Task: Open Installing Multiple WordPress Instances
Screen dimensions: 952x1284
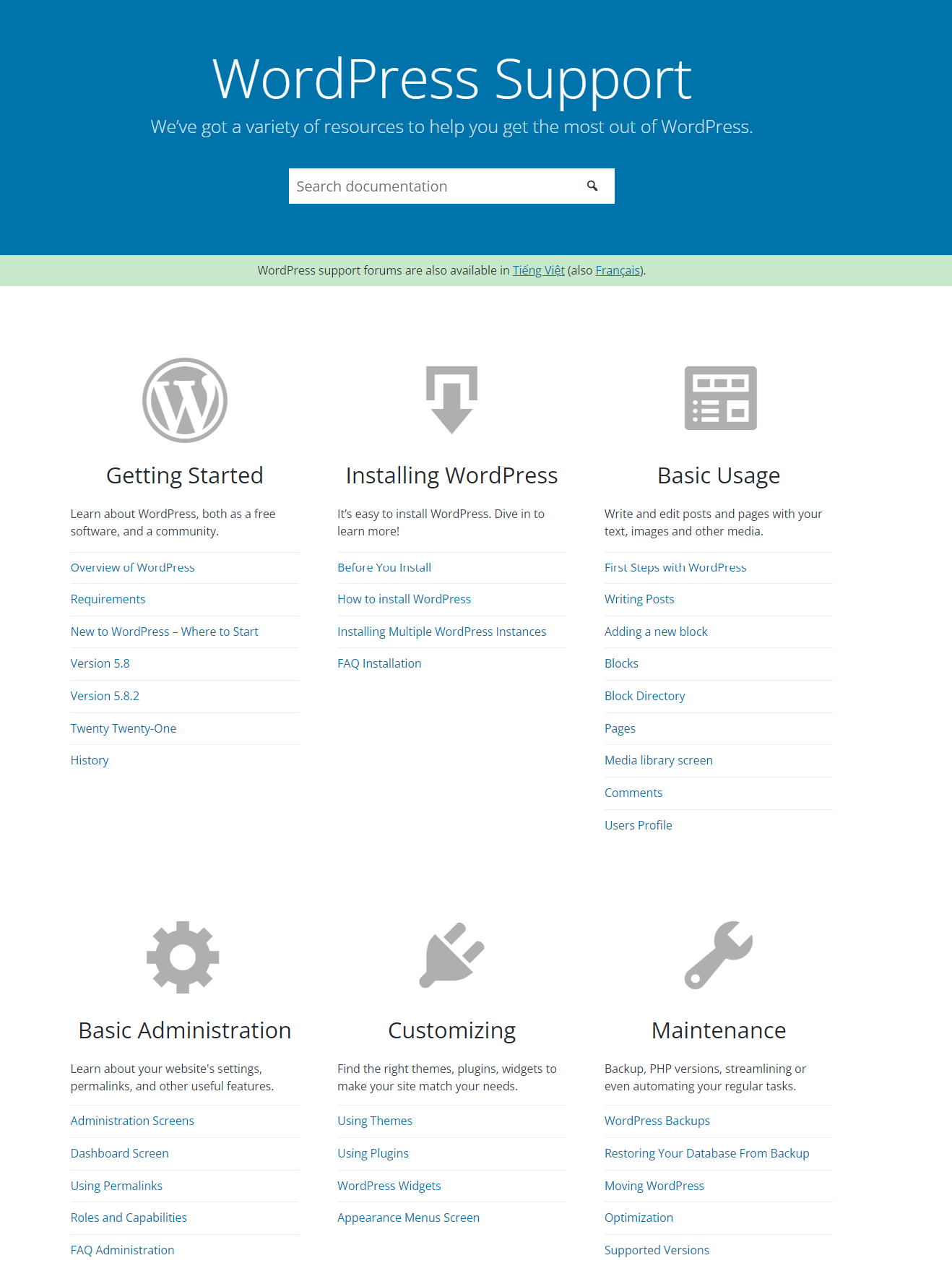Action: click(441, 632)
